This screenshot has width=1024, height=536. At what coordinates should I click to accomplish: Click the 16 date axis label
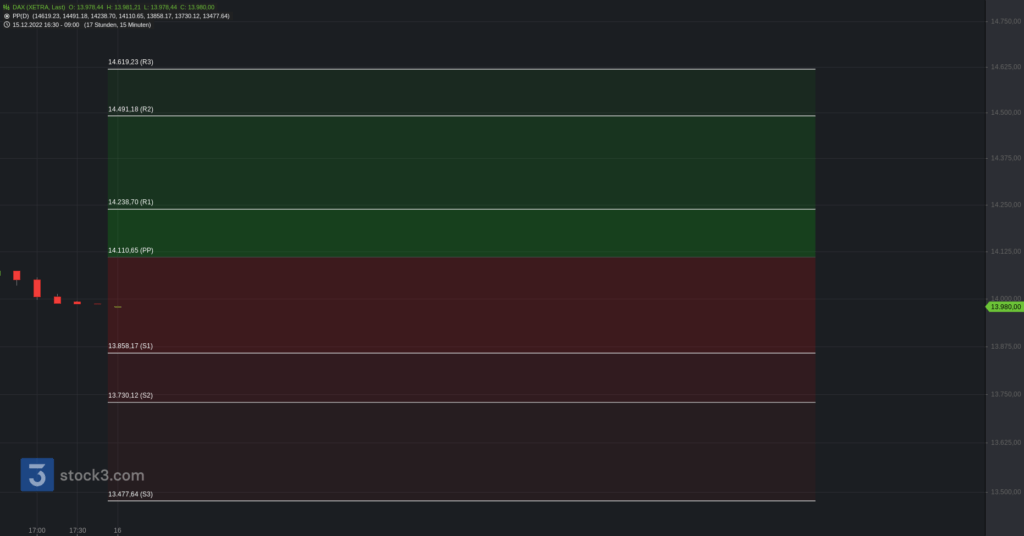click(118, 530)
